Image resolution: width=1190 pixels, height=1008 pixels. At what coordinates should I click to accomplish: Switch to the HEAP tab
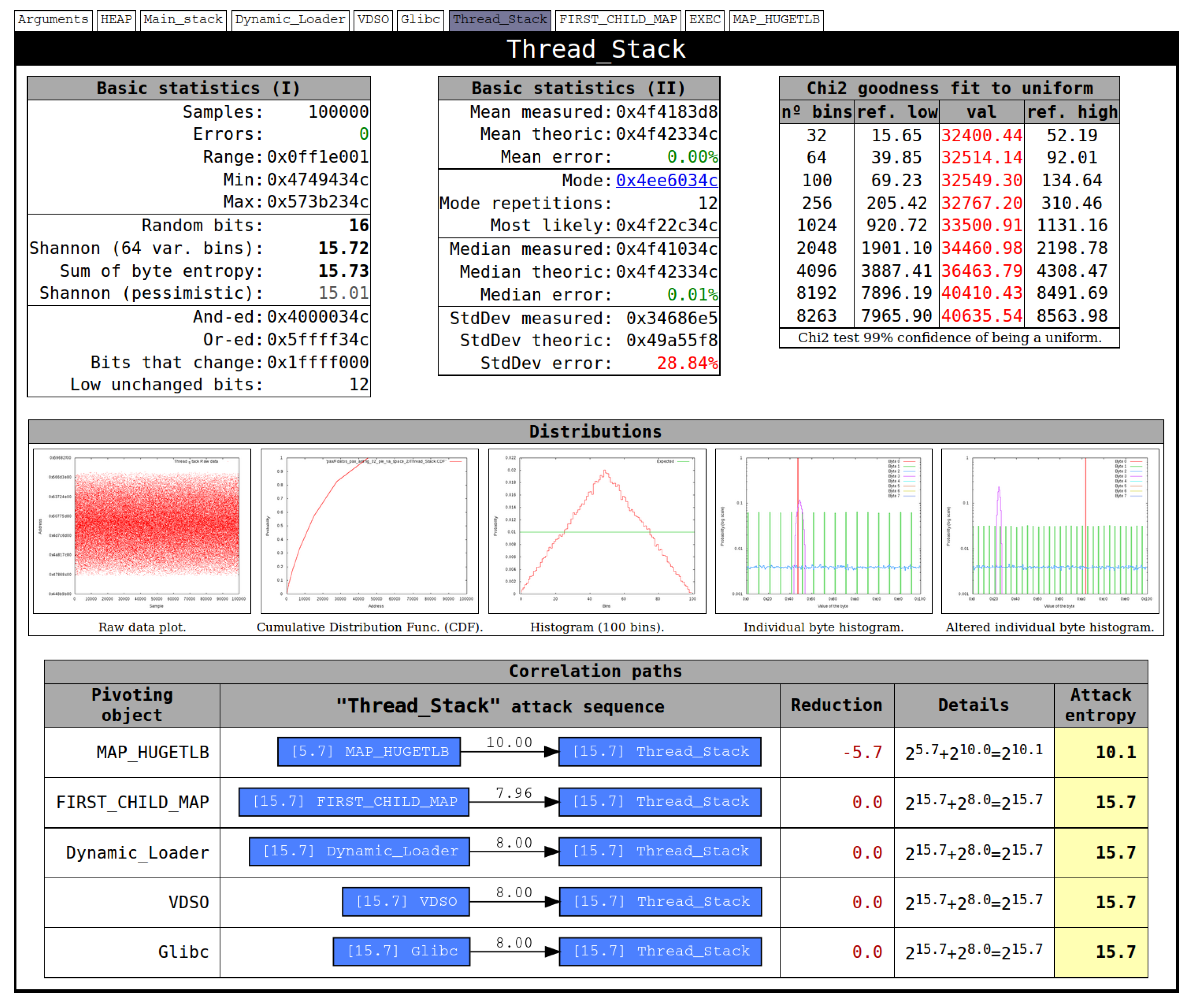(x=116, y=20)
